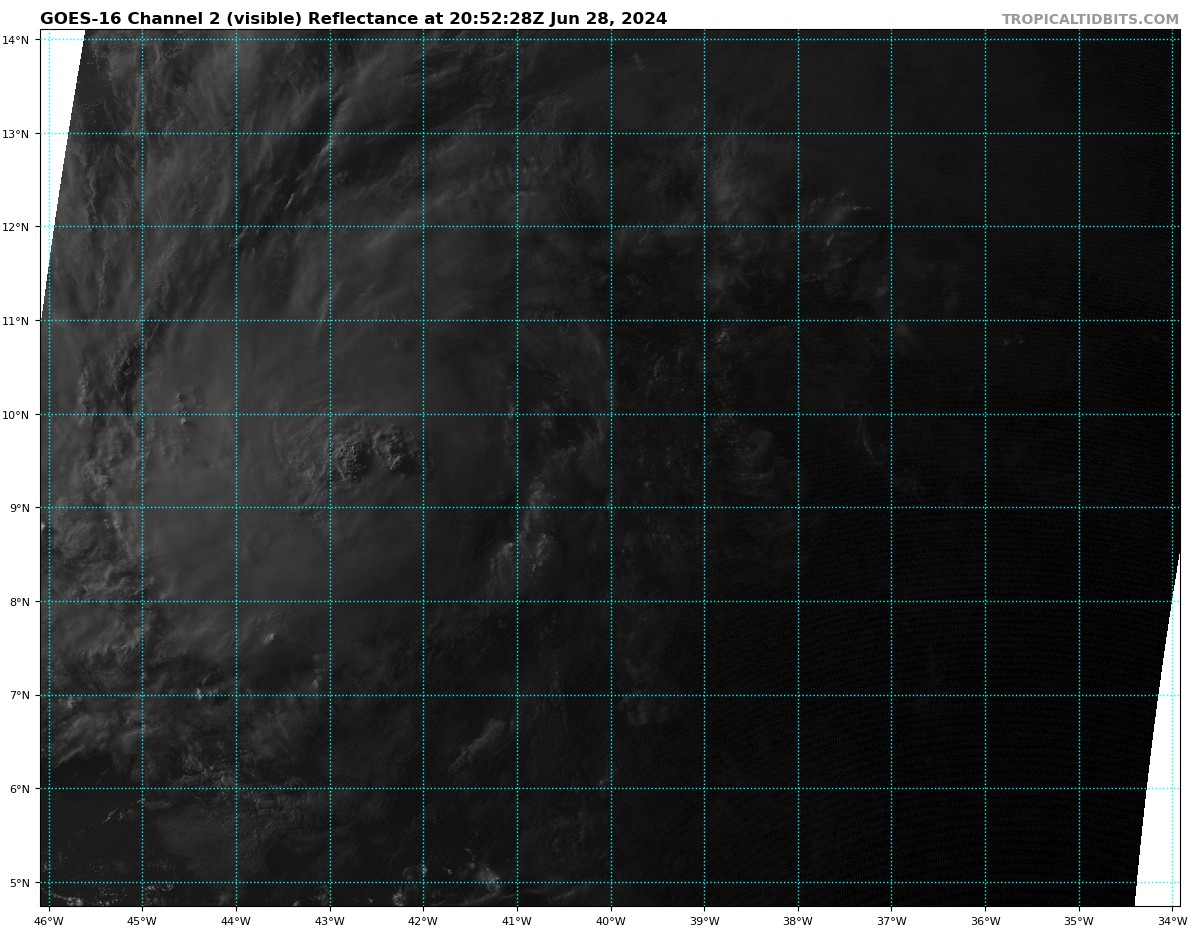This screenshot has width=1200, height=929.
Task: Click the TROPICALTIDBITS.COM watermark text
Action: [1090, 19]
